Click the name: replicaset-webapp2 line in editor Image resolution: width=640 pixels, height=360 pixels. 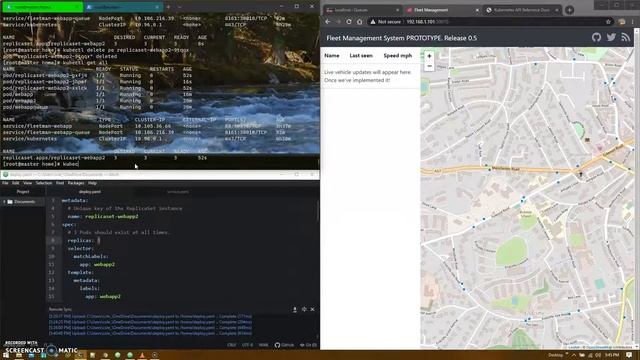point(103,216)
